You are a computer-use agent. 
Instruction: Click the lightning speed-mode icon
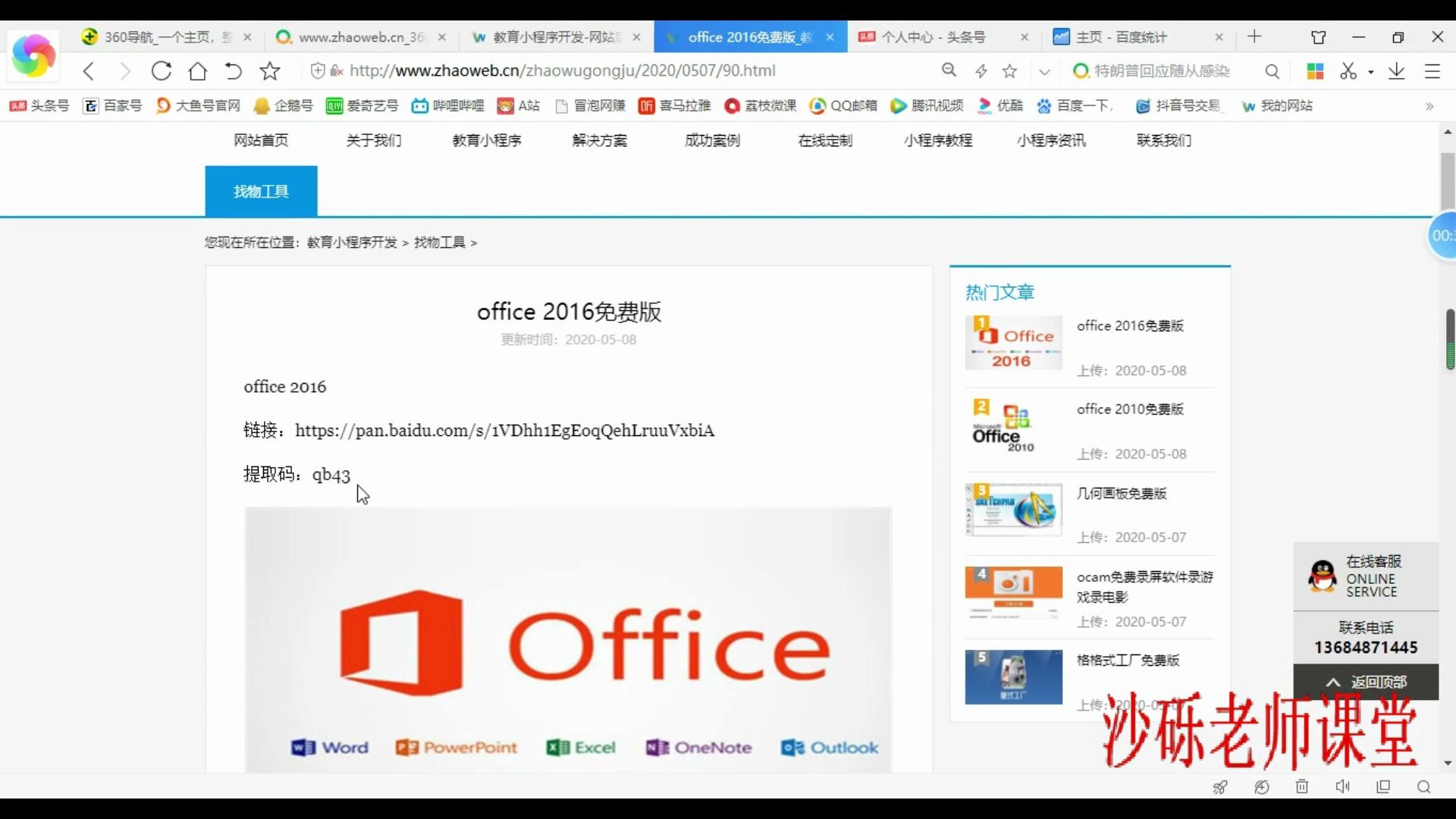pos(981,71)
